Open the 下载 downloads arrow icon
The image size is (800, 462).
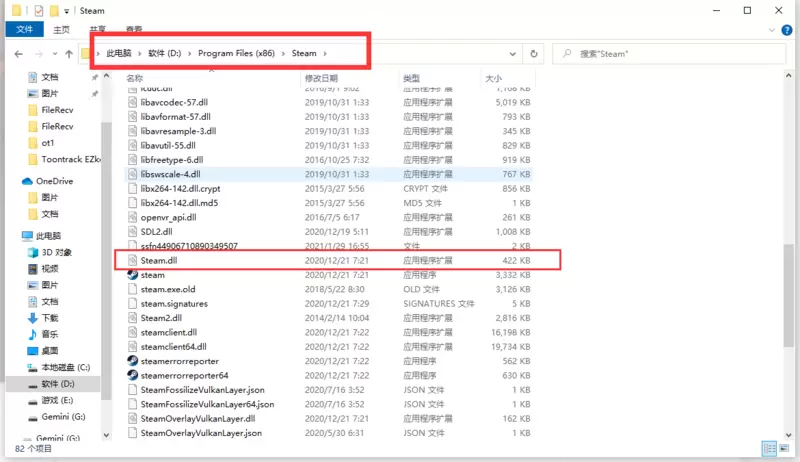point(33,318)
